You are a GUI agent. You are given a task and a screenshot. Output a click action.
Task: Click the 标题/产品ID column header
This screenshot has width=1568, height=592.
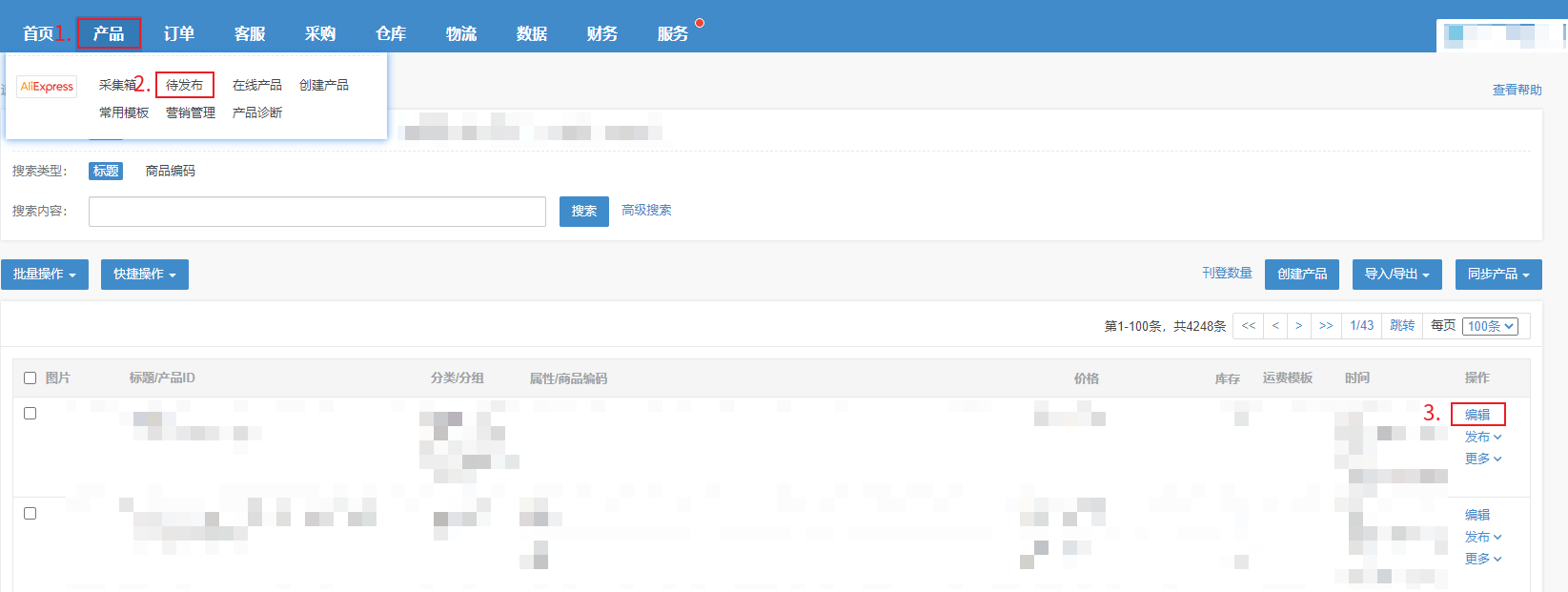162,378
